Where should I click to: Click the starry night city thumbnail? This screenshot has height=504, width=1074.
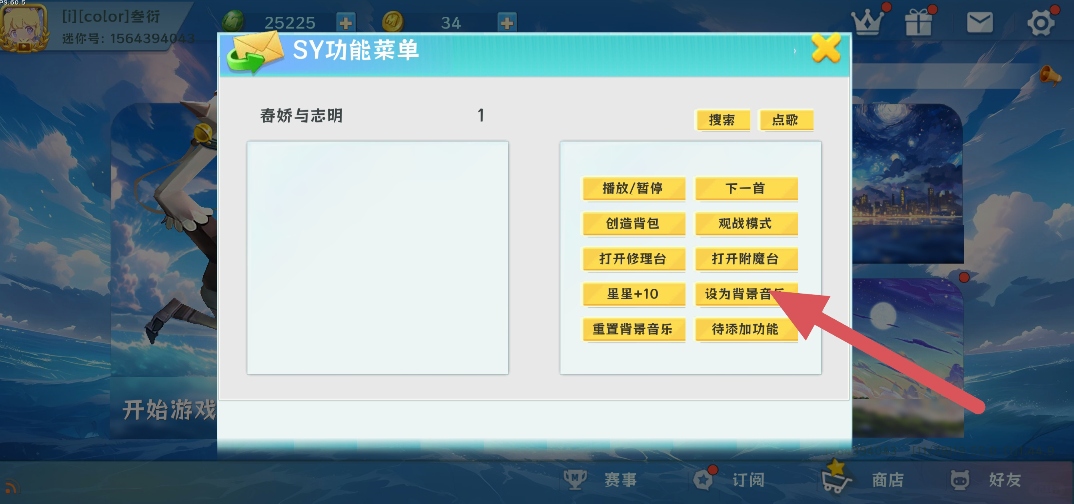(x=907, y=184)
